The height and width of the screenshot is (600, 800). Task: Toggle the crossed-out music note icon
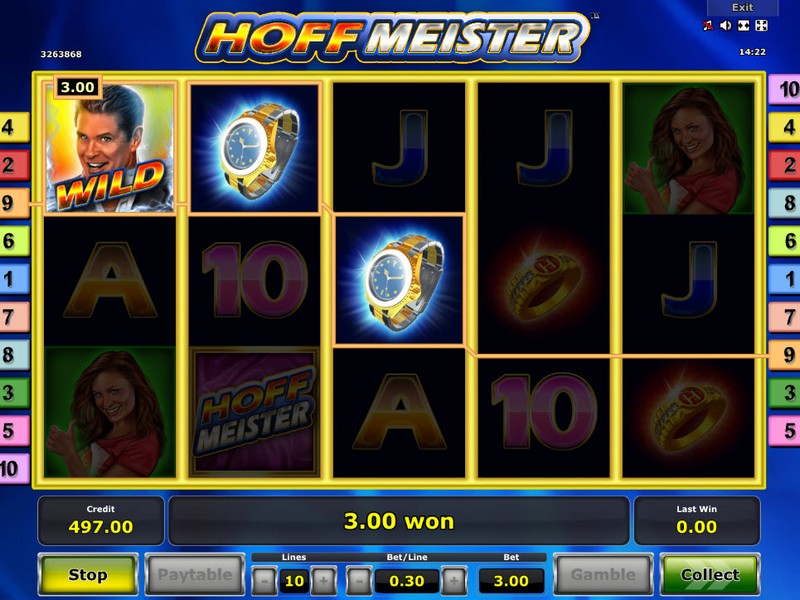(x=708, y=26)
